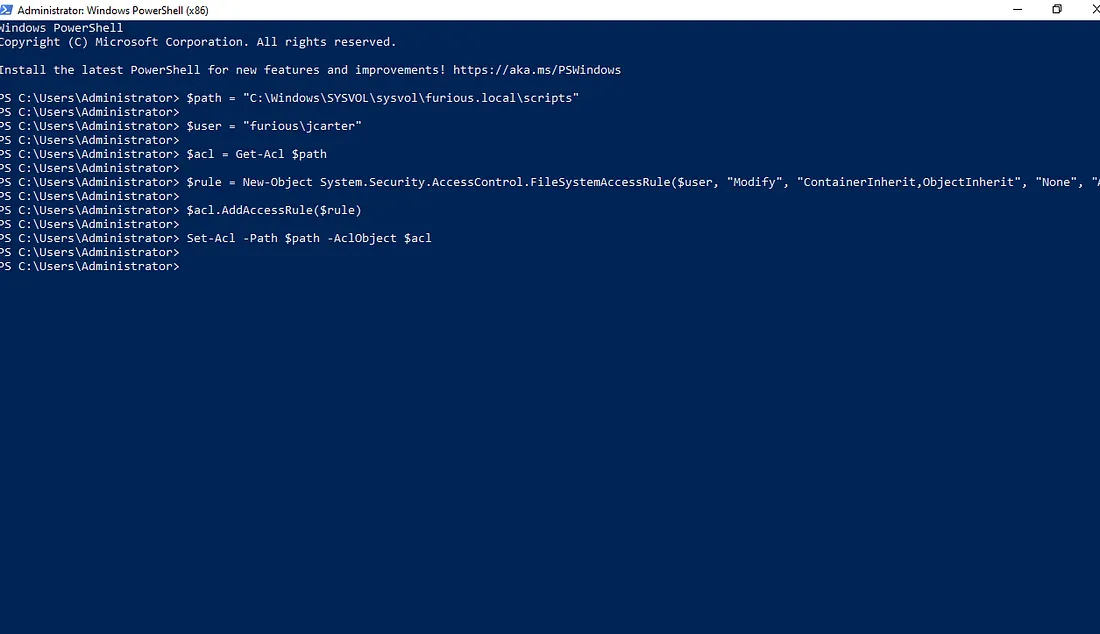Click the SYSVOL scripts path string
Viewport: 1100px width, 634px height.
pyautogui.click(x=410, y=98)
